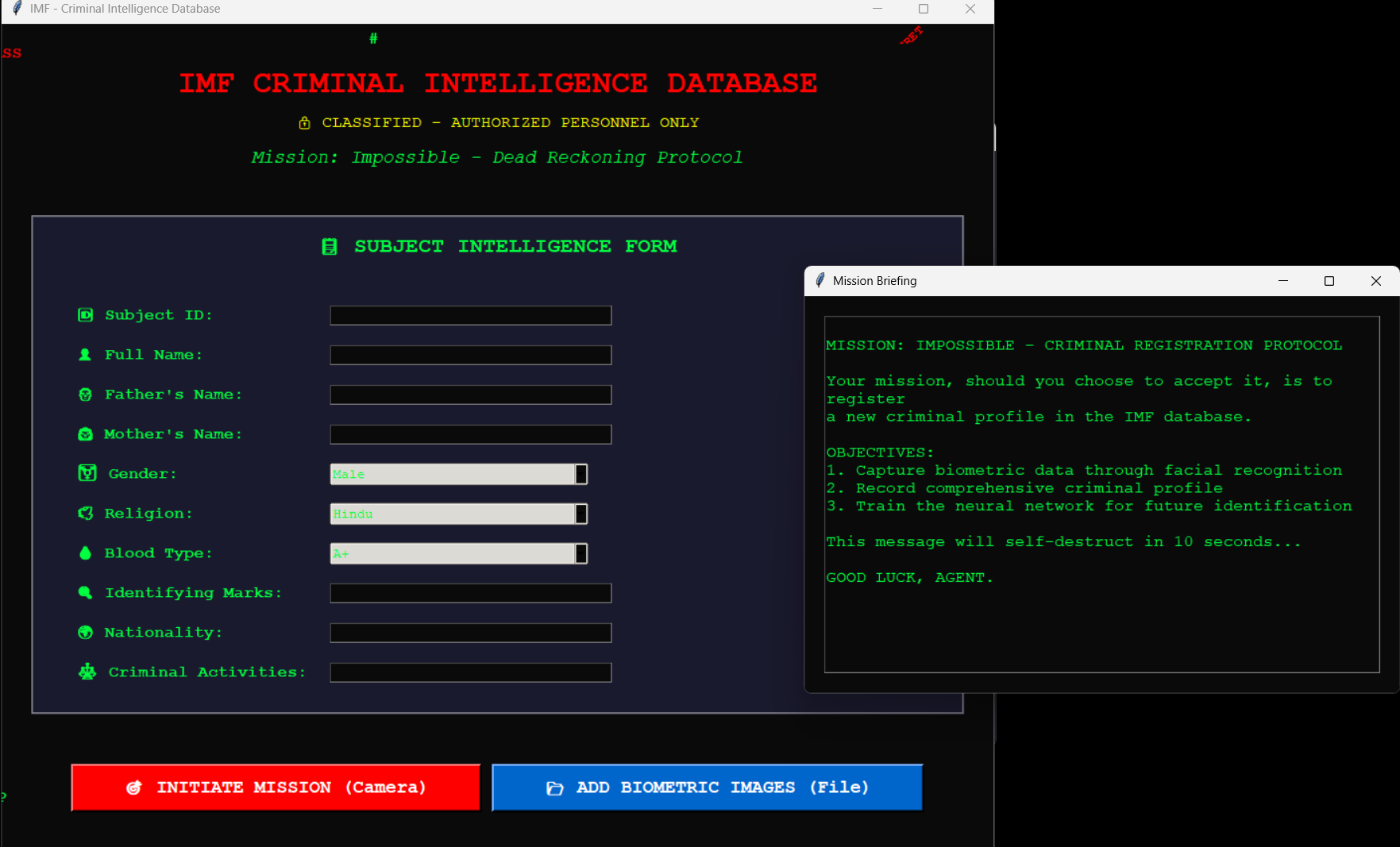
Task: Click the folder icon on Add Biometric Images button
Action: [555, 787]
